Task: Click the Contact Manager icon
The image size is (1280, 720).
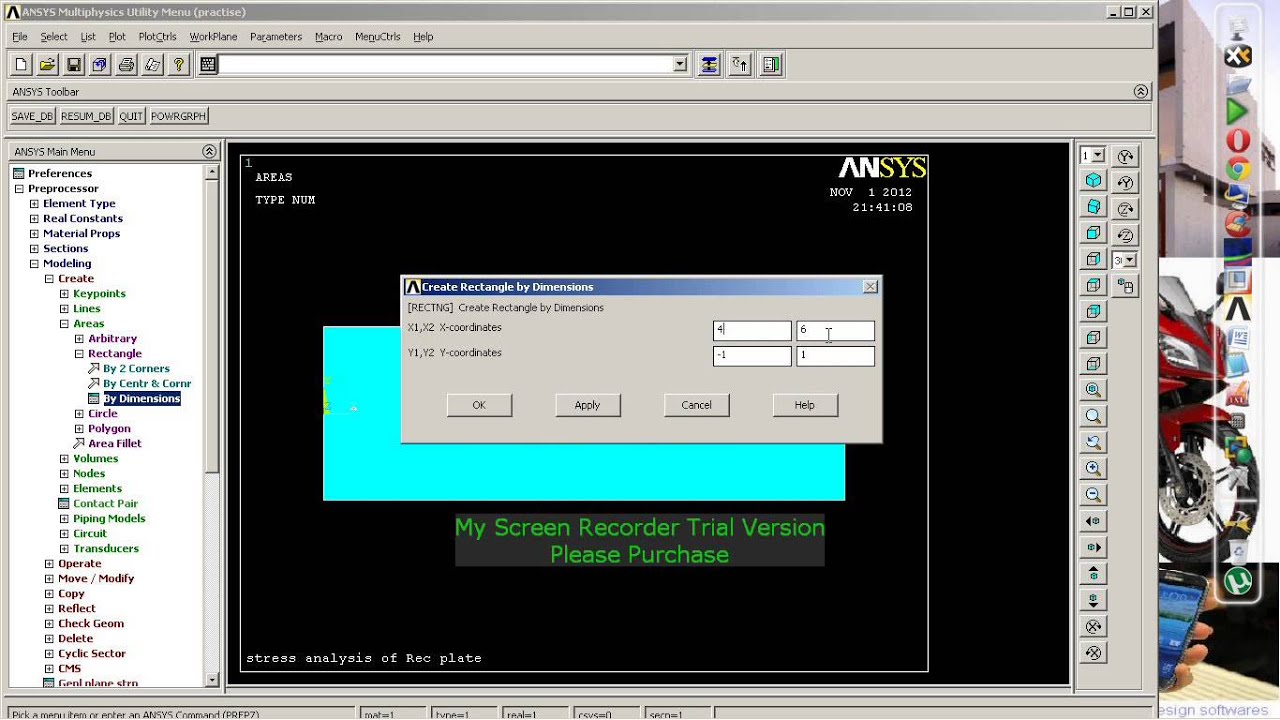Action: click(771, 65)
